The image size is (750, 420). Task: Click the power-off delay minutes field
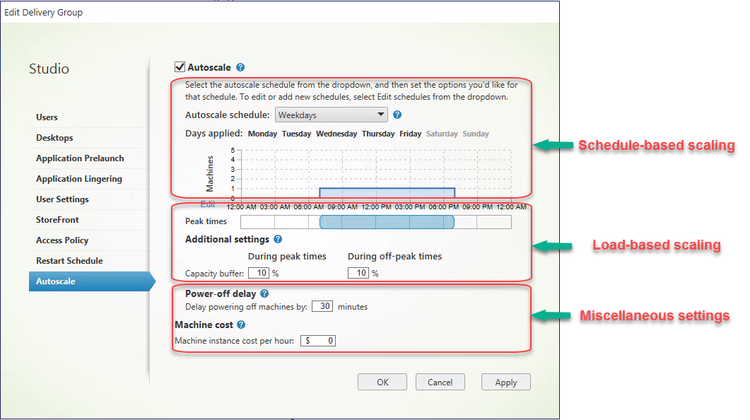pos(322,306)
